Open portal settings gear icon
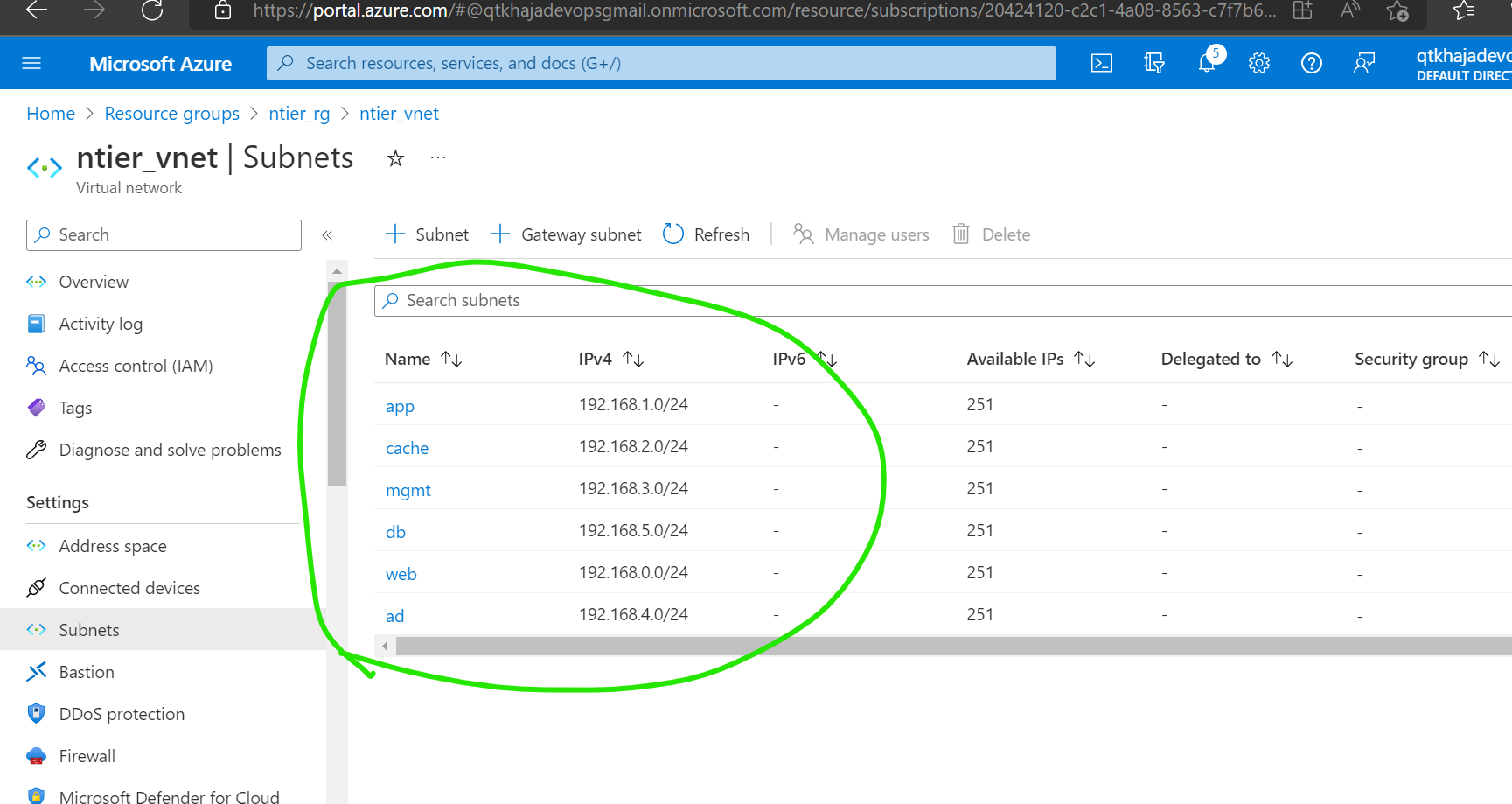Image resolution: width=1512 pixels, height=804 pixels. click(x=1259, y=63)
